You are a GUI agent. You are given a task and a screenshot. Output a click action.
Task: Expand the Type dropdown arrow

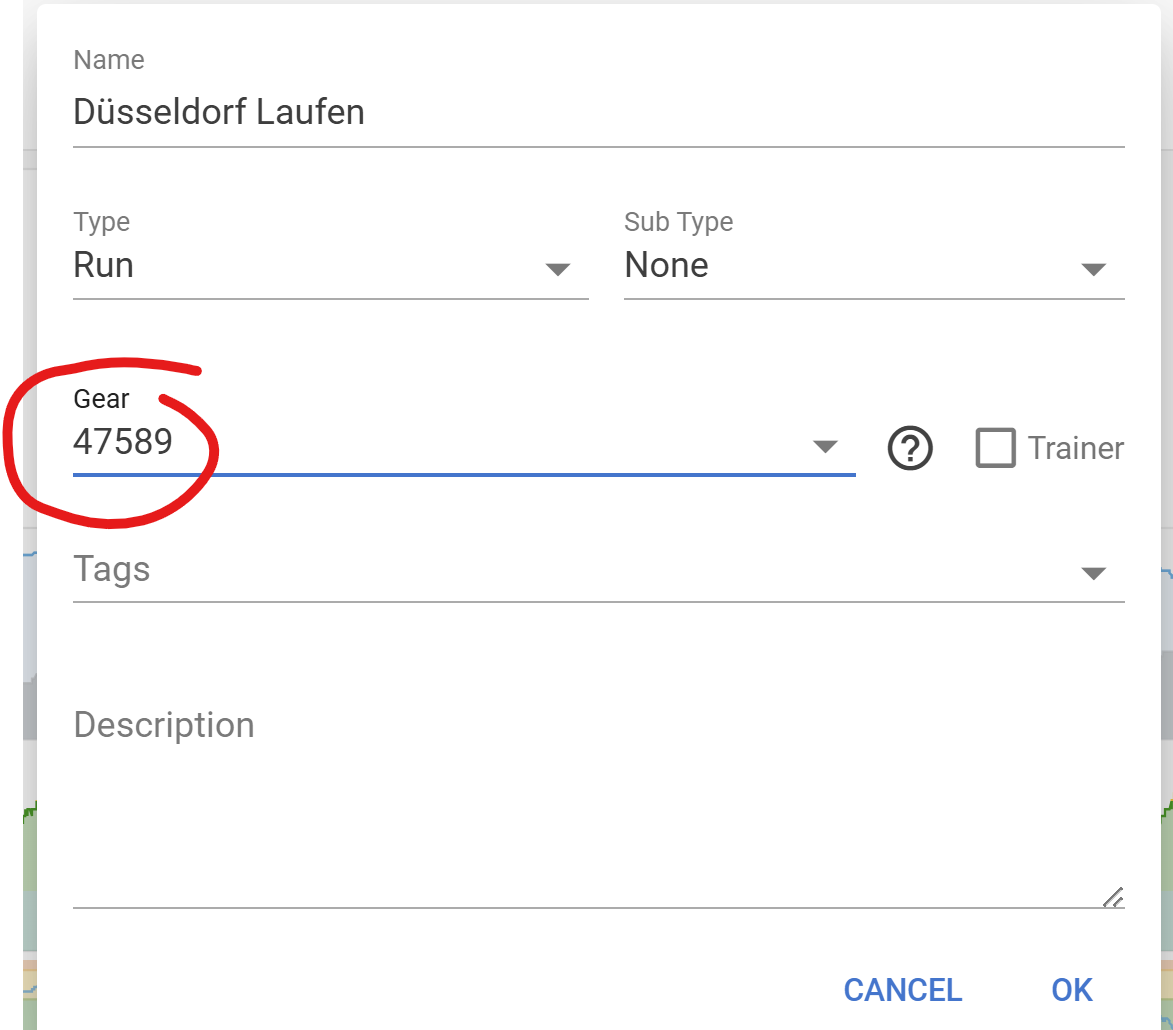(557, 269)
